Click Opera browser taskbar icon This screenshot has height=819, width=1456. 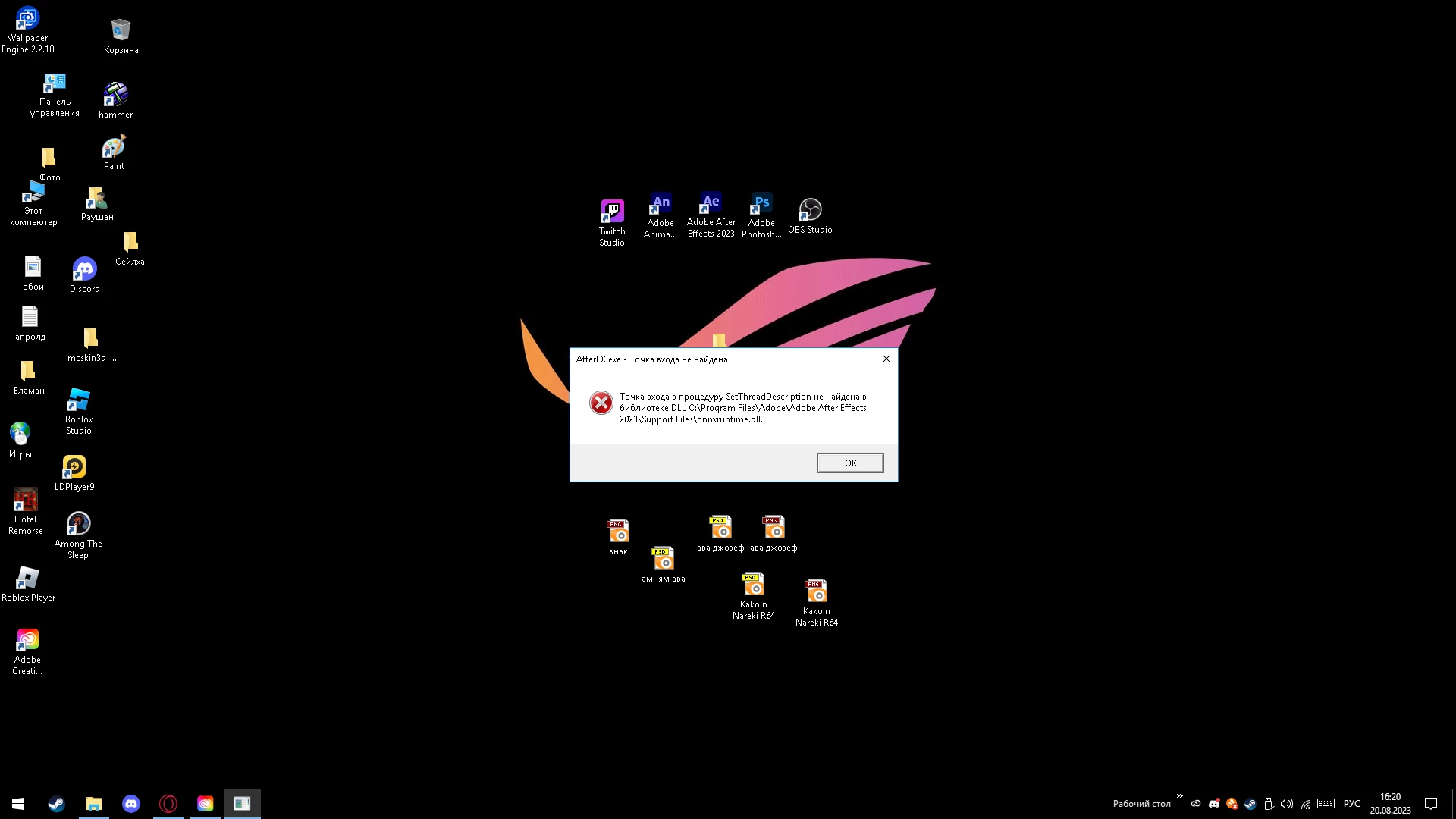(x=168, y=804)
